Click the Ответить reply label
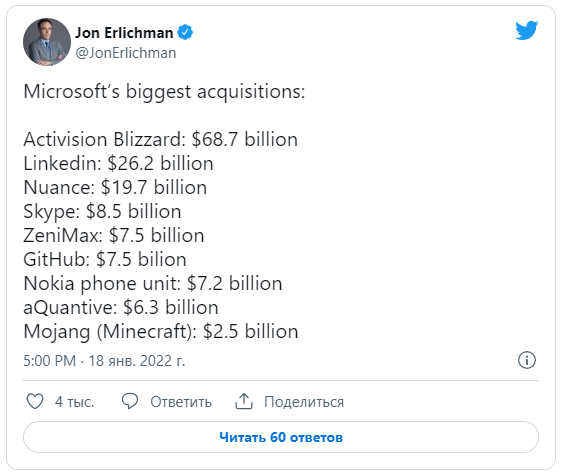The image size is (562, 475). coord(181,402)
